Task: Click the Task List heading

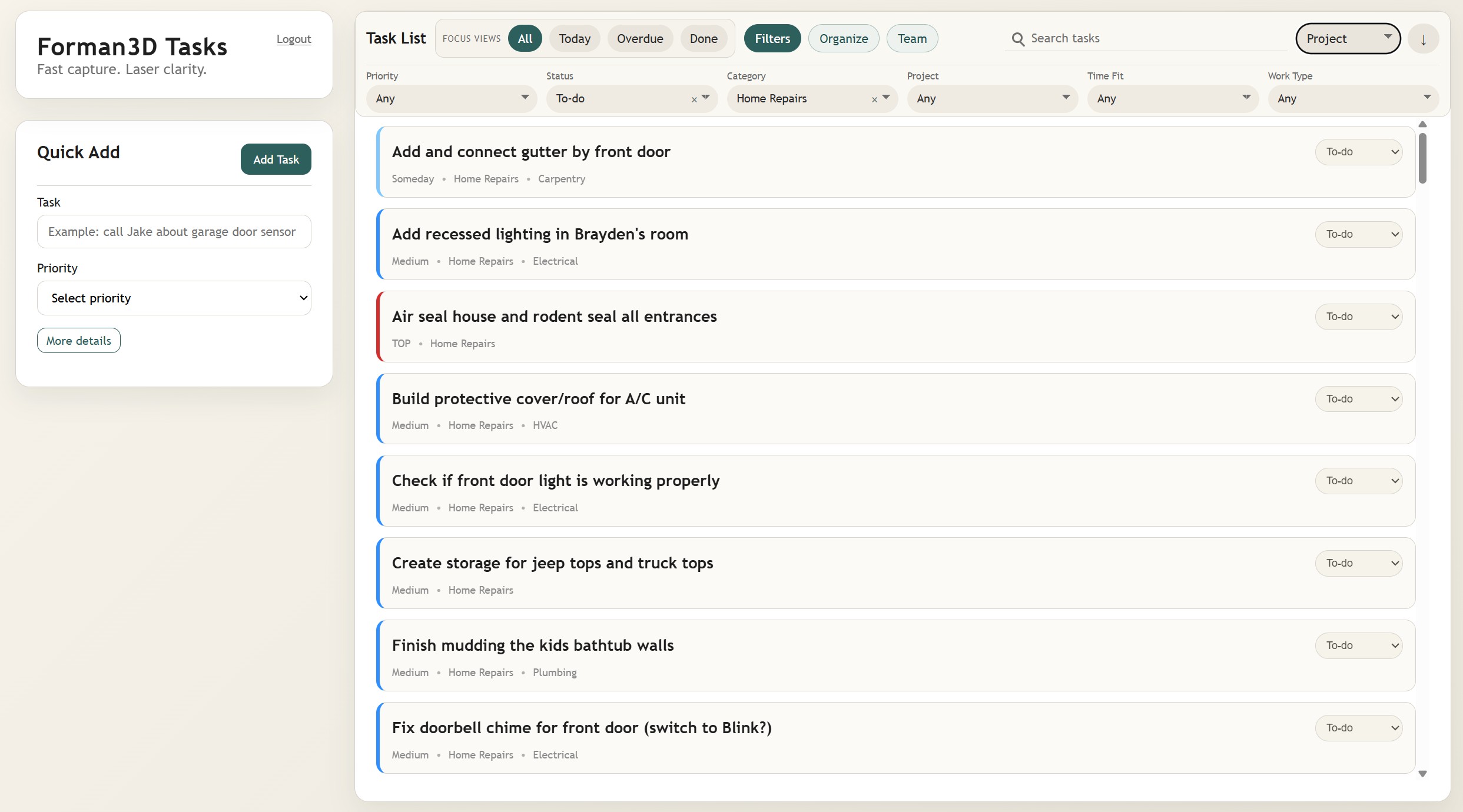Action: (x=396, y=39)
